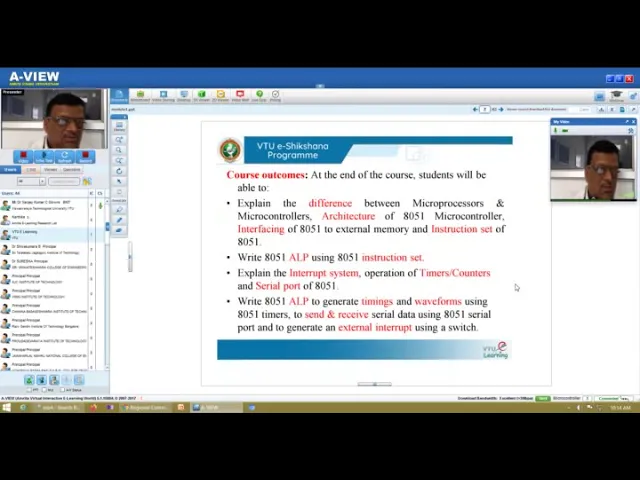Click last icon below users list
640x480 pixels.
79,380
